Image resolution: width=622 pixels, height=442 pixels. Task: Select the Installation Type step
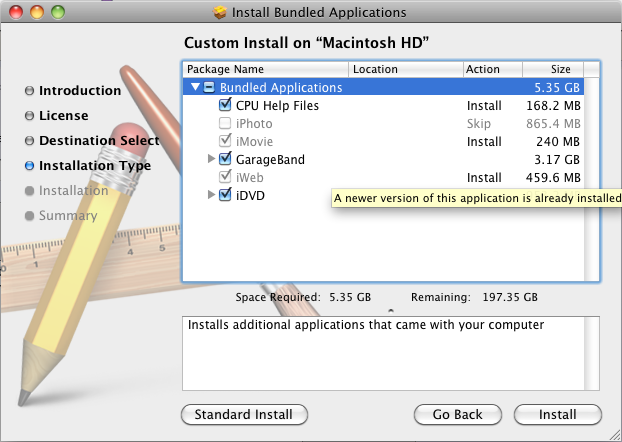(x=95, y=166)
